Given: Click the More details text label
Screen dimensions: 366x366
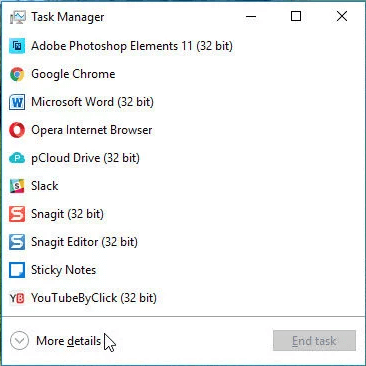Looking at the screenshot, I should coord(69,341).
